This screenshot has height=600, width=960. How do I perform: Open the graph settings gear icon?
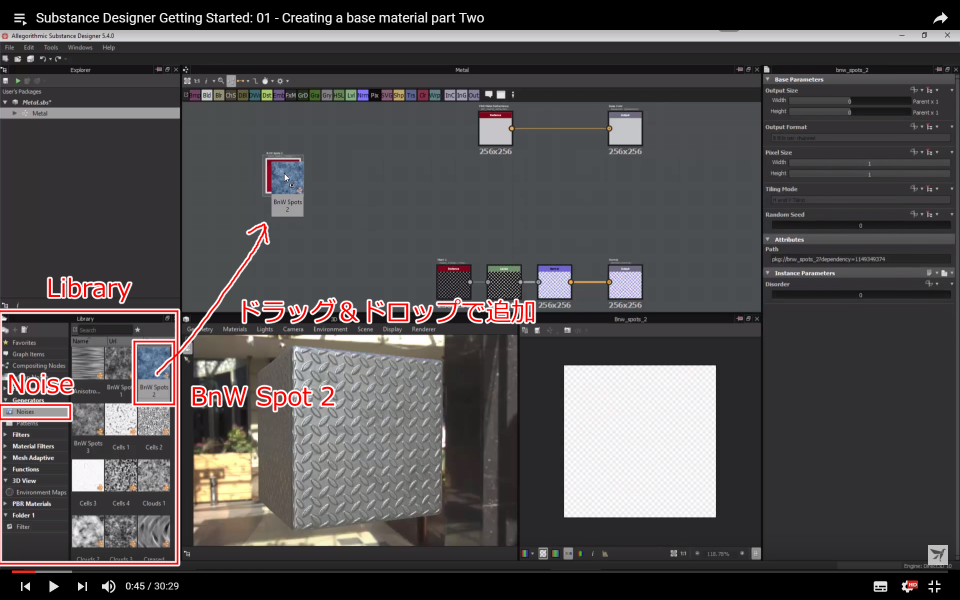280,81
